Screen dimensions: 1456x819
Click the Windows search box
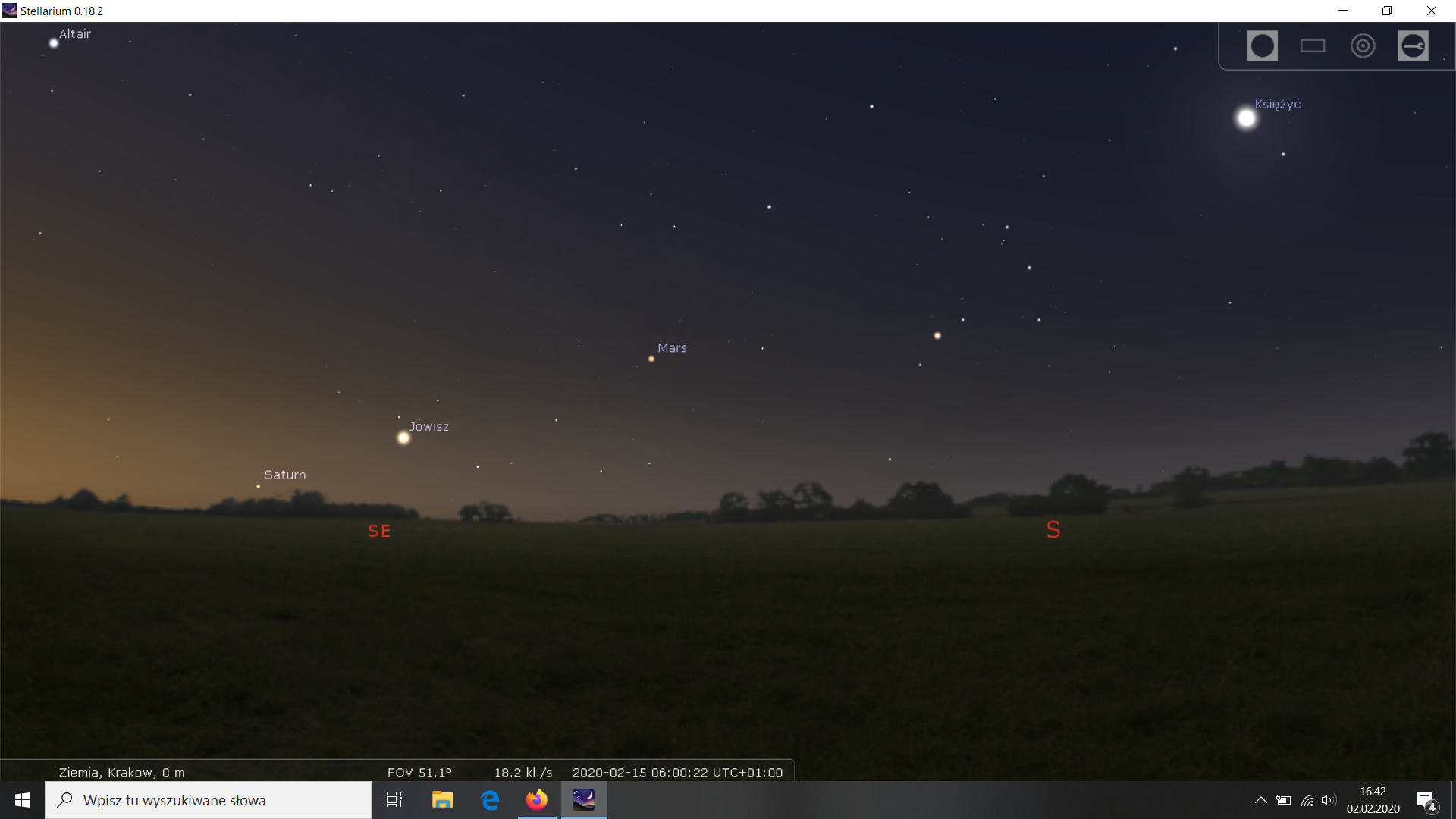click(209, 800)
